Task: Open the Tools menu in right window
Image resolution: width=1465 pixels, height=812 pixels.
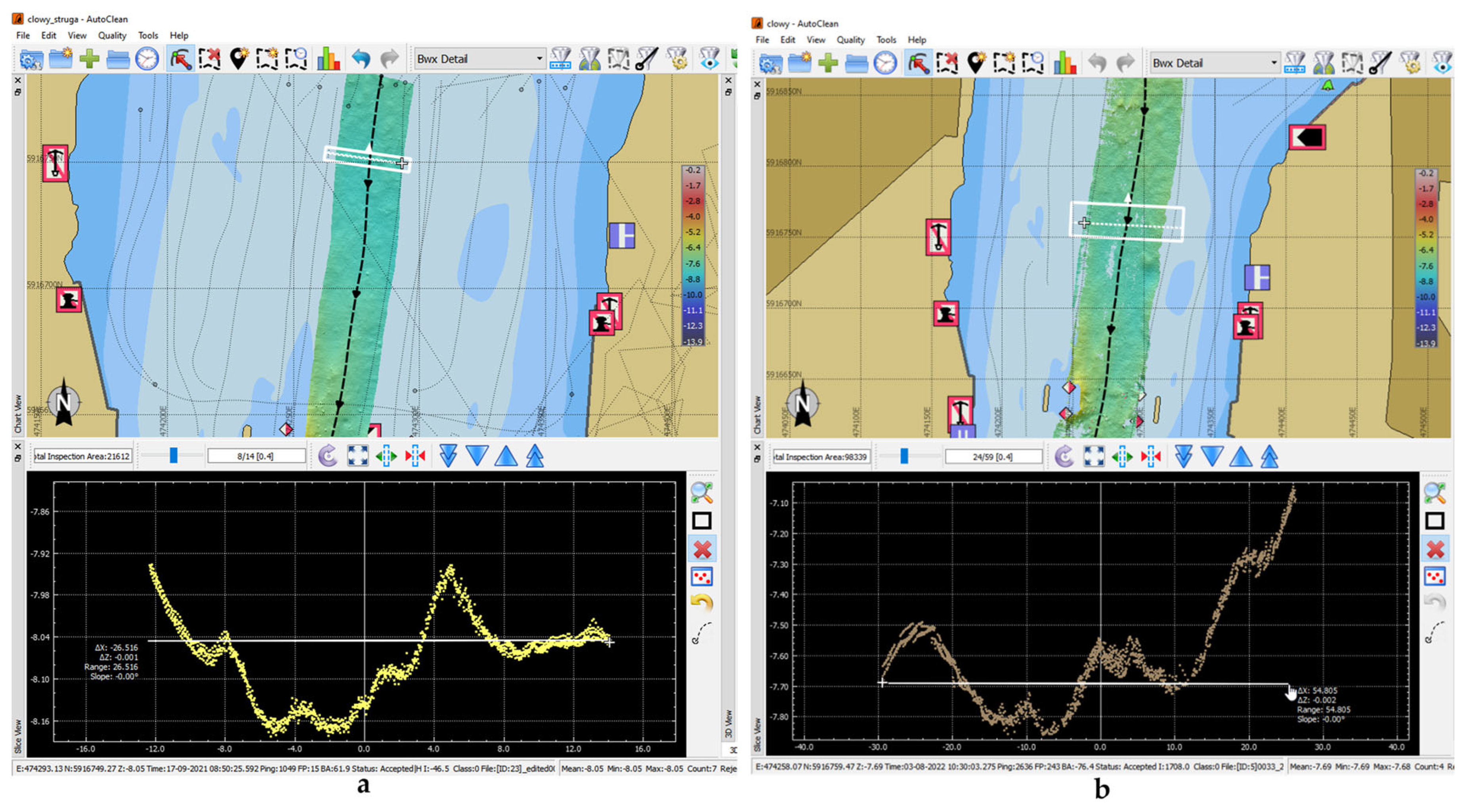Action: click(886, 40)
